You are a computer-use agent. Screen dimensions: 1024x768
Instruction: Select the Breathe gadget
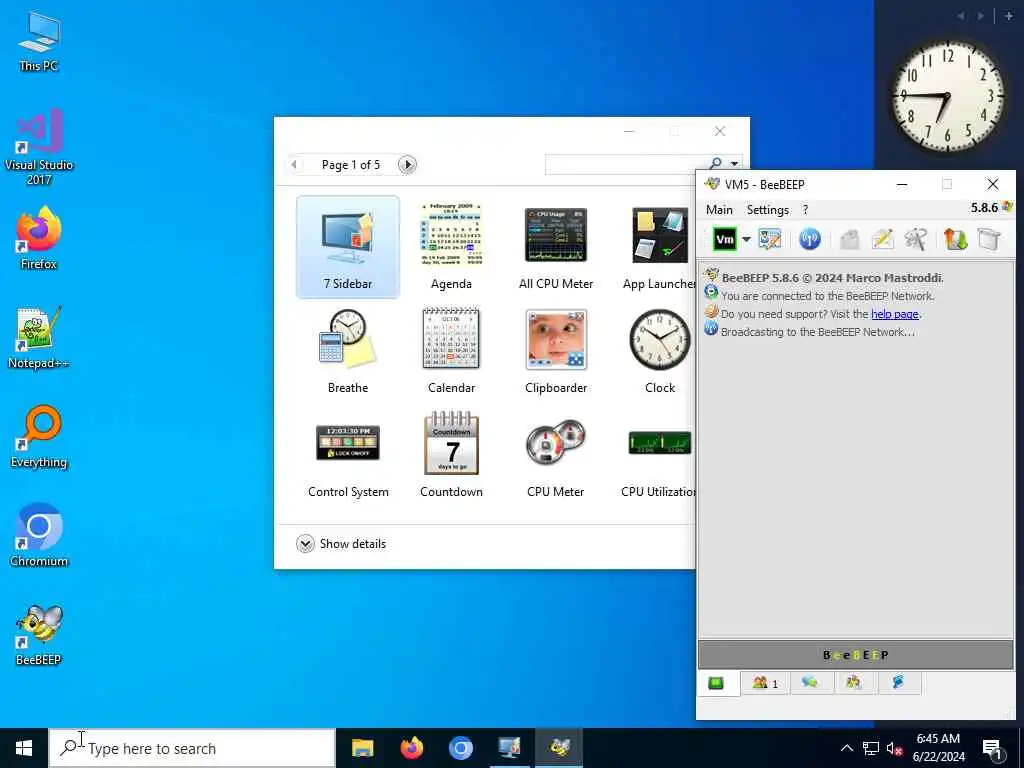click(347, 351)
